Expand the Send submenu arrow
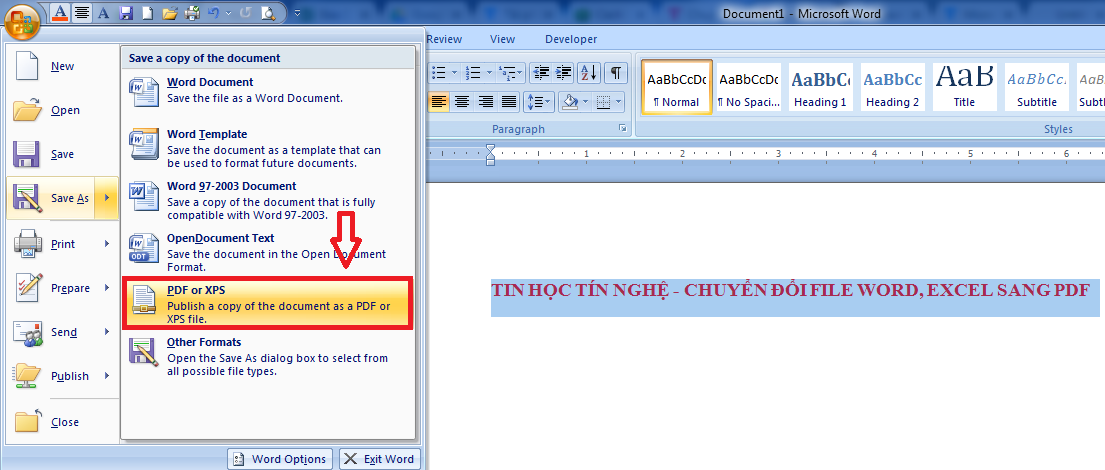This screenshot has width=1105, height=470. click(x=107, y=332)
